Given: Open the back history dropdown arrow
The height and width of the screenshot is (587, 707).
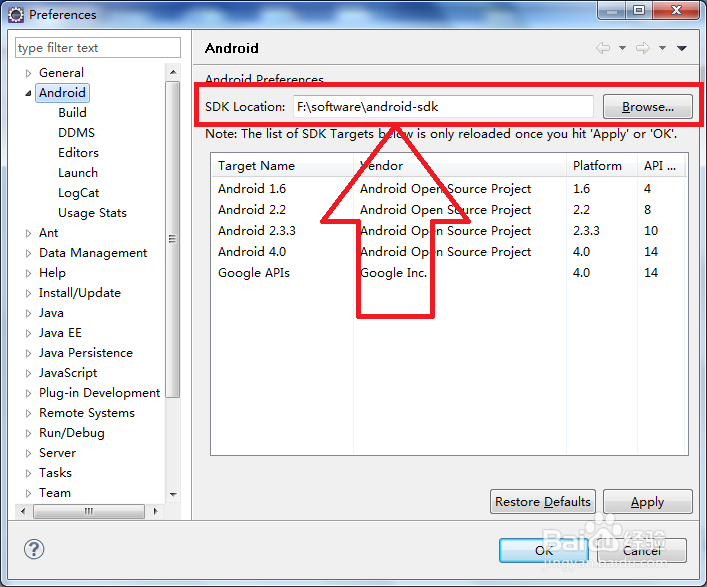Looking at the screenshot, I should click(622, 48).
